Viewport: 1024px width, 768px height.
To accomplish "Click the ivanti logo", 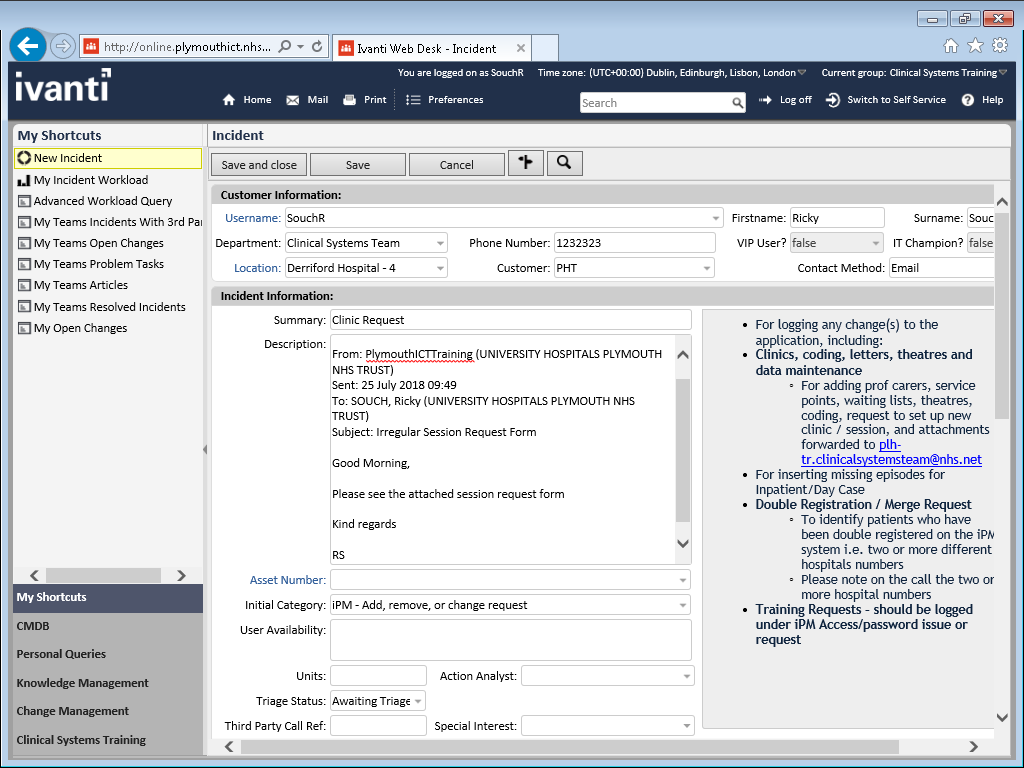I will click(63, 86).
